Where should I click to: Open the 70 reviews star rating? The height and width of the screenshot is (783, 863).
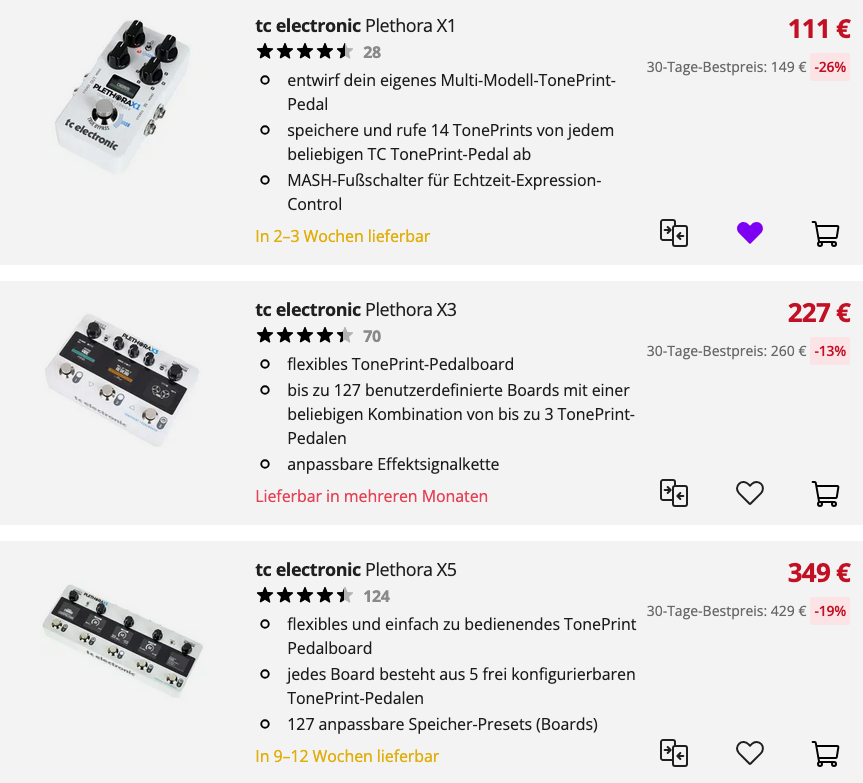pyautogui.click(x=318, y=336)
